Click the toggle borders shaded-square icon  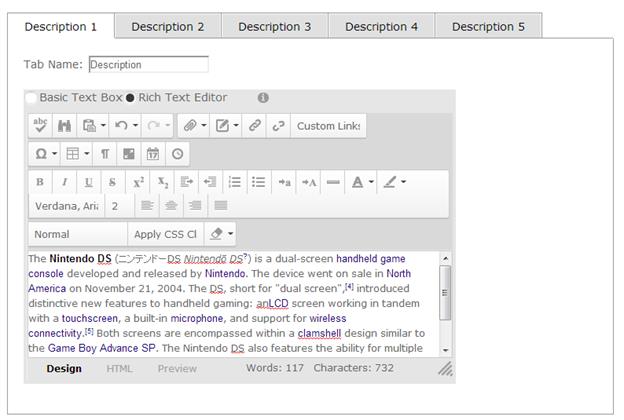(x=129, y=154)
